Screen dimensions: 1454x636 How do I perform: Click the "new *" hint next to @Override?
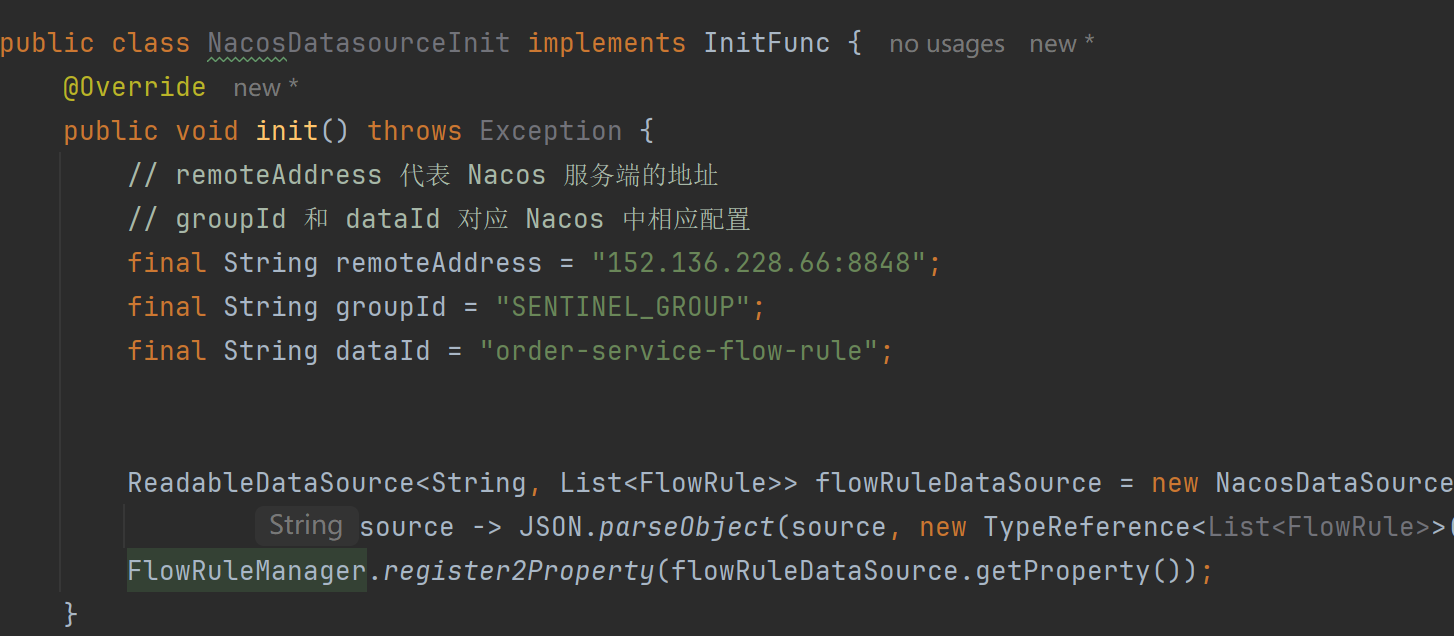pyautogui.click(x=266, y=88)
